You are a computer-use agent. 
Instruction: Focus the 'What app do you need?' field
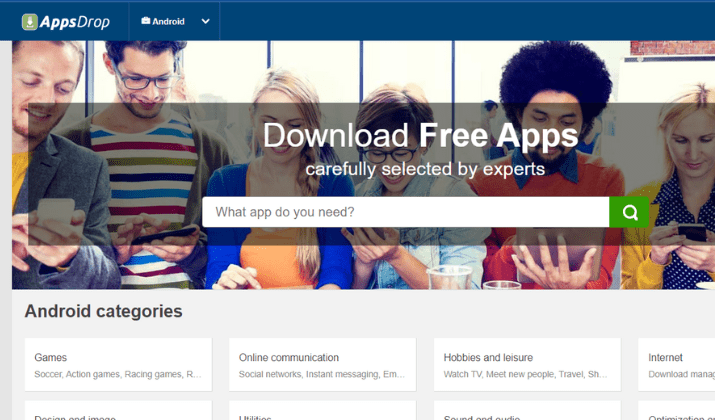coord(406,212)
